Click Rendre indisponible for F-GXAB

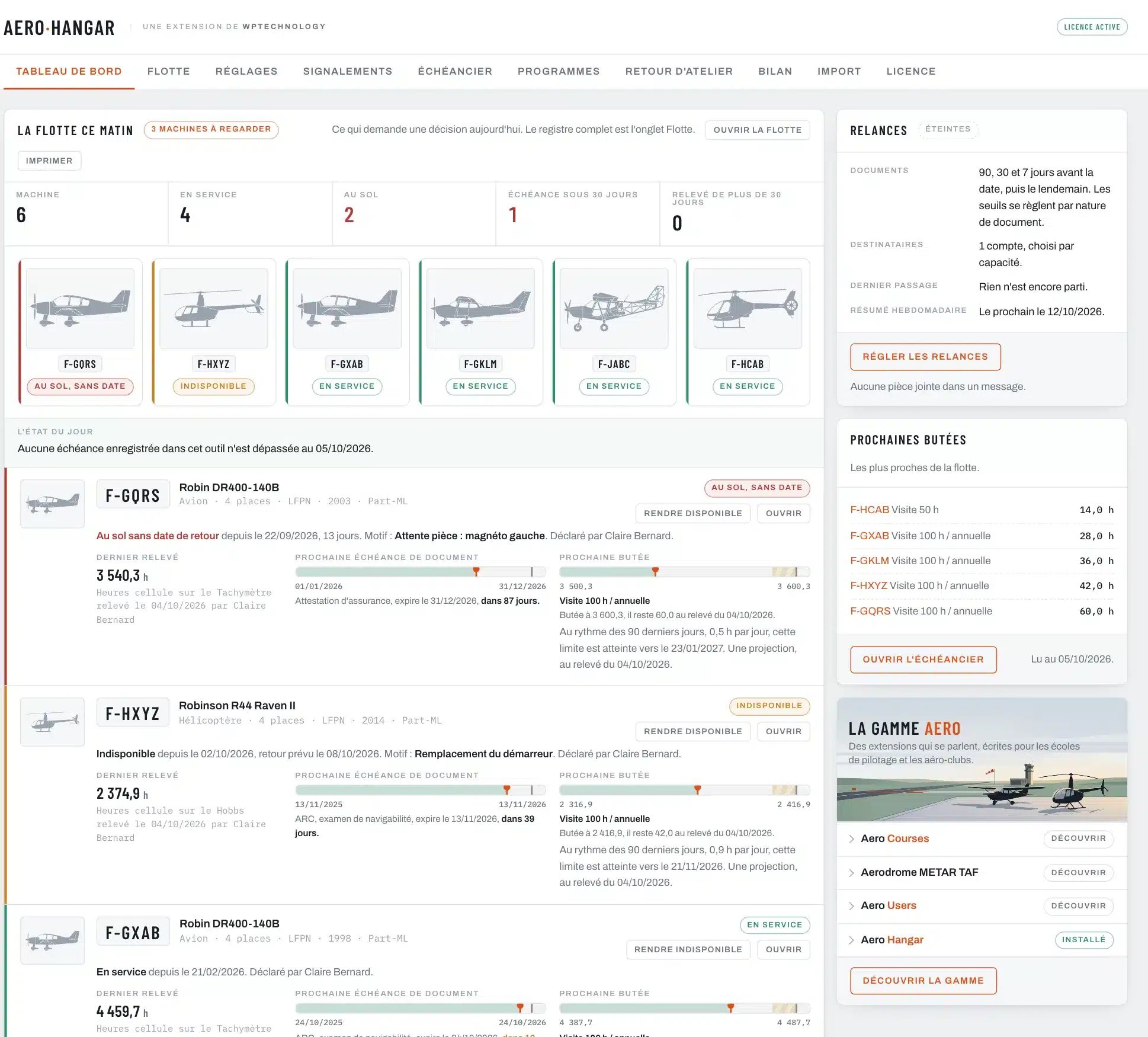point(688,949)
